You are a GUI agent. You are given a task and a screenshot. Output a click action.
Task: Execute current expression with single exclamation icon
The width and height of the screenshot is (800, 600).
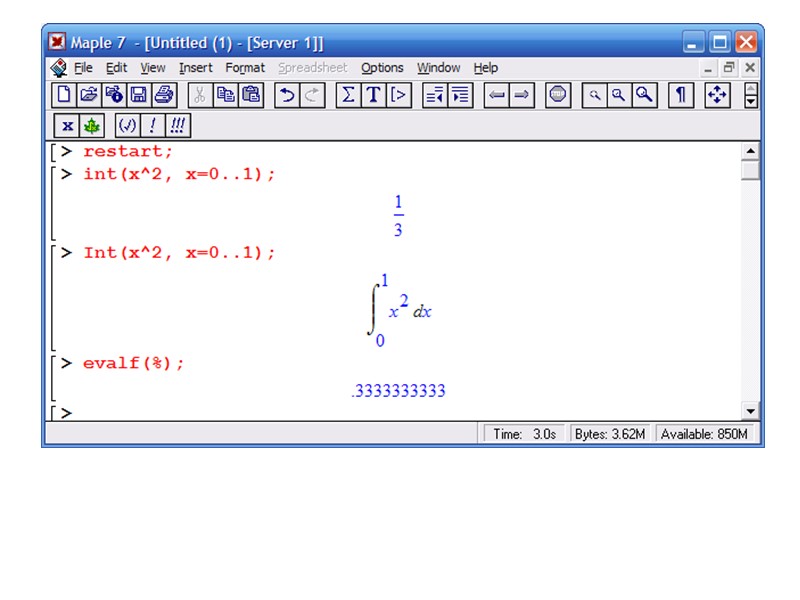tap(153, 126)
